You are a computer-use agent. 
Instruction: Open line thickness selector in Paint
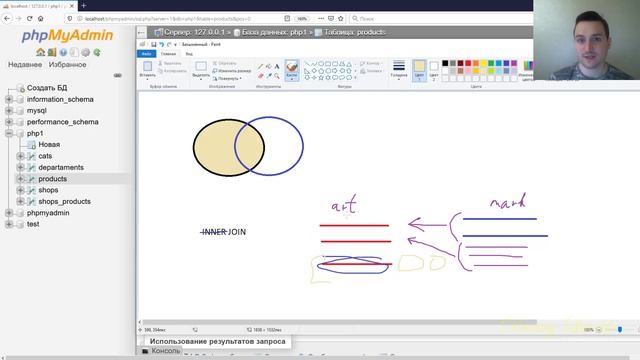point(399,69)
